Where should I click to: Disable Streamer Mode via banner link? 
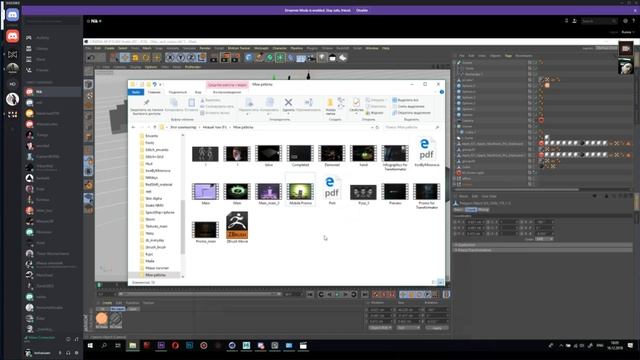click(x=362, y=10)
